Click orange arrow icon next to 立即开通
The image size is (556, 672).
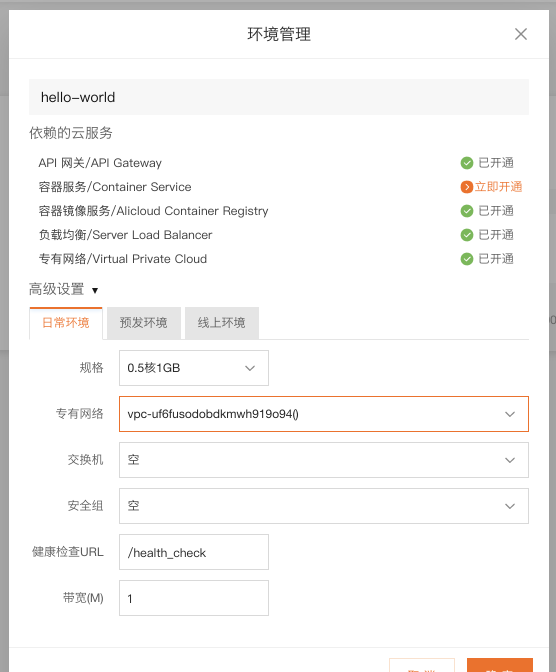click(x=466, y=187)
